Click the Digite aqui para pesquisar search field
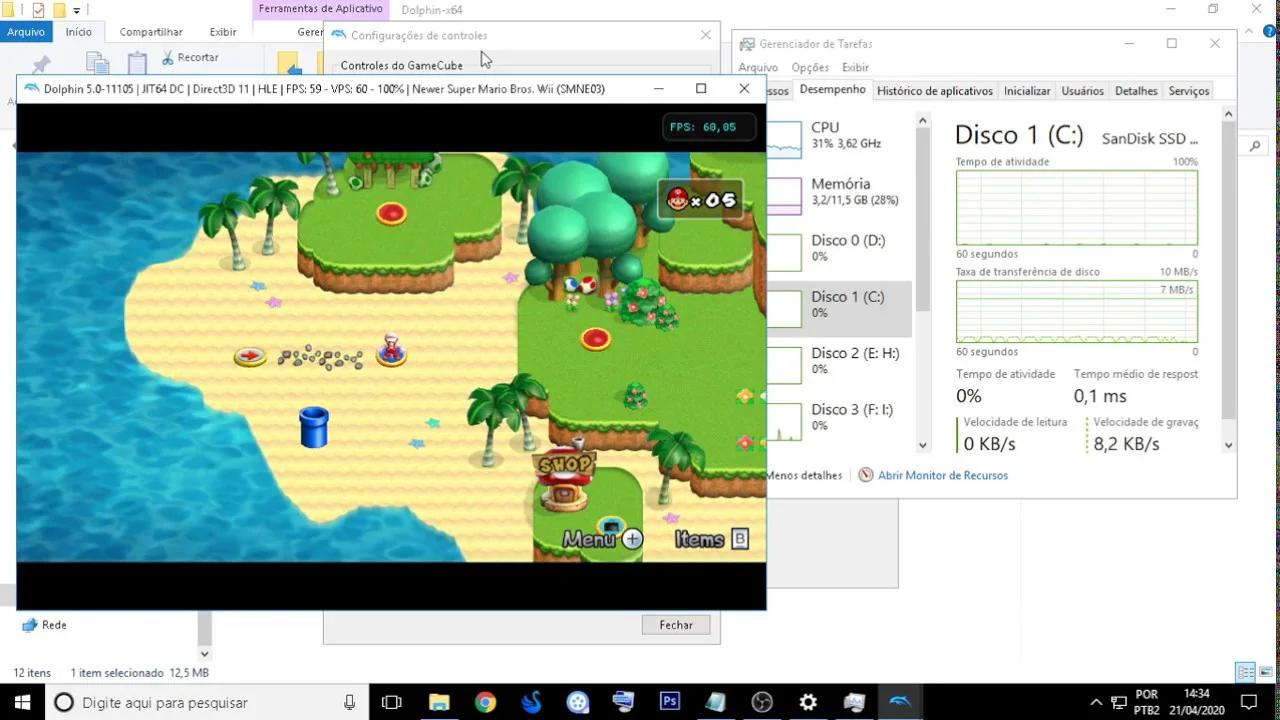The image size is (1280, 720). (x=165, y=702)
